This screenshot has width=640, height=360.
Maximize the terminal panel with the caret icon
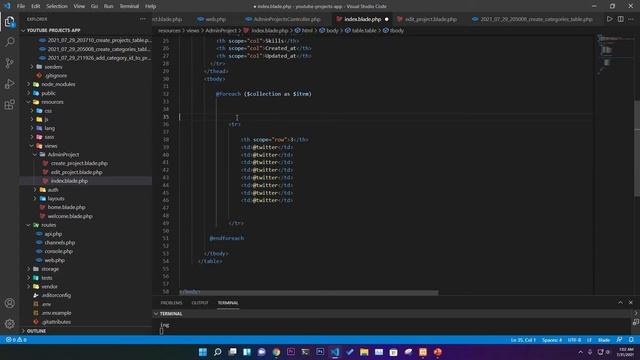(620, 302)
